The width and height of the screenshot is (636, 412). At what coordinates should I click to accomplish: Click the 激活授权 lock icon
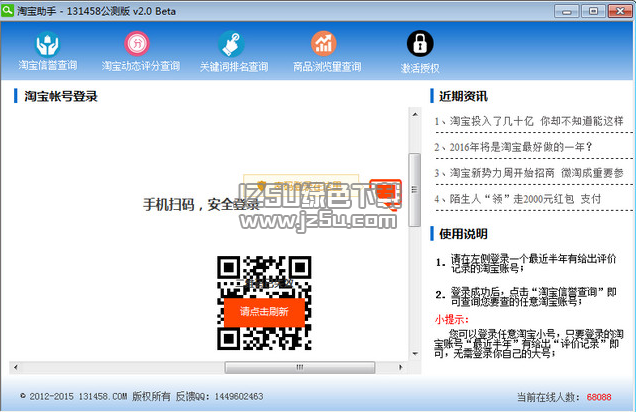(x=420, y=43)
